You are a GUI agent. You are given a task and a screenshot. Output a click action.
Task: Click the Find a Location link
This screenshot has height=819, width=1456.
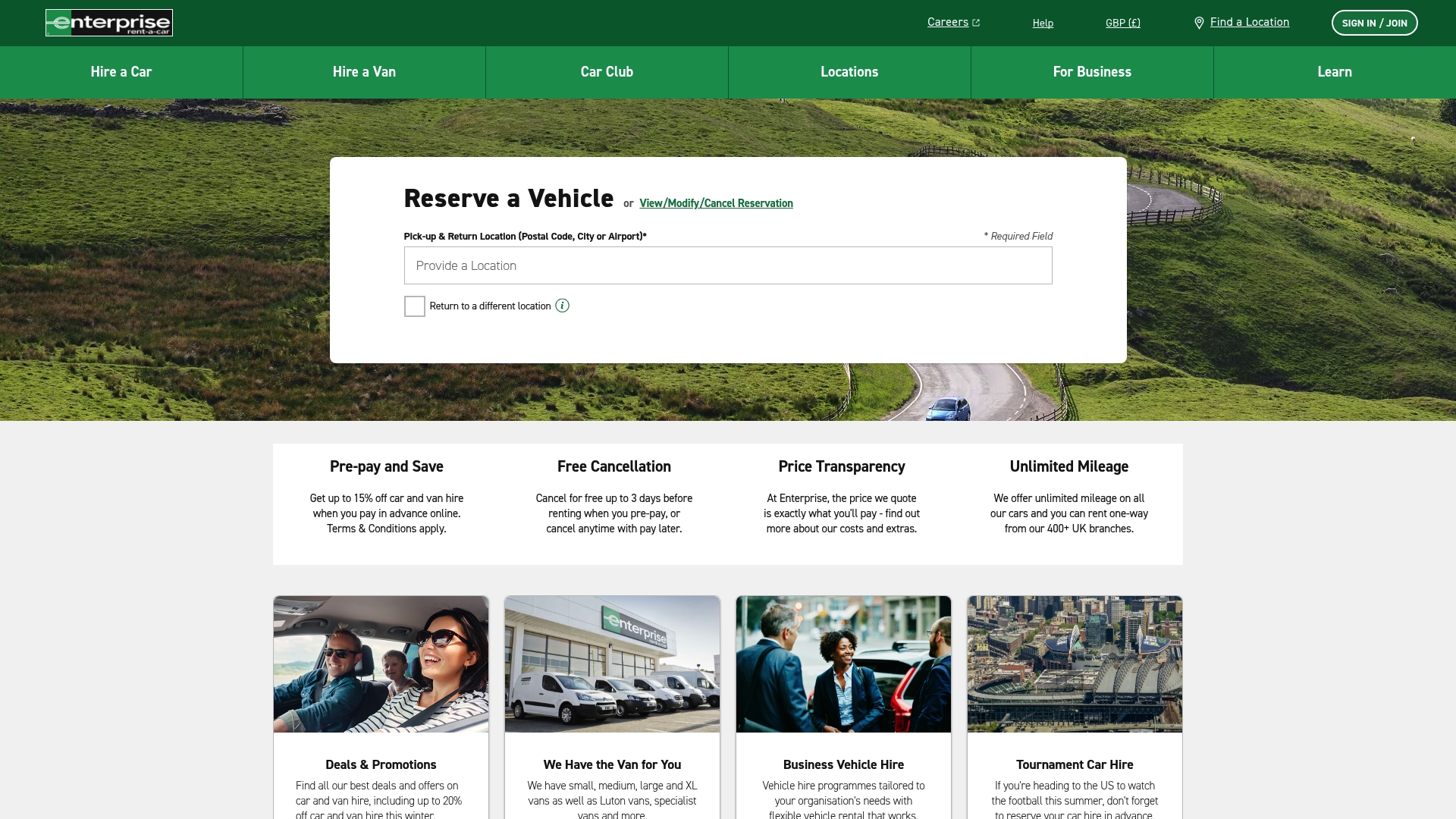pos(1250,22)
